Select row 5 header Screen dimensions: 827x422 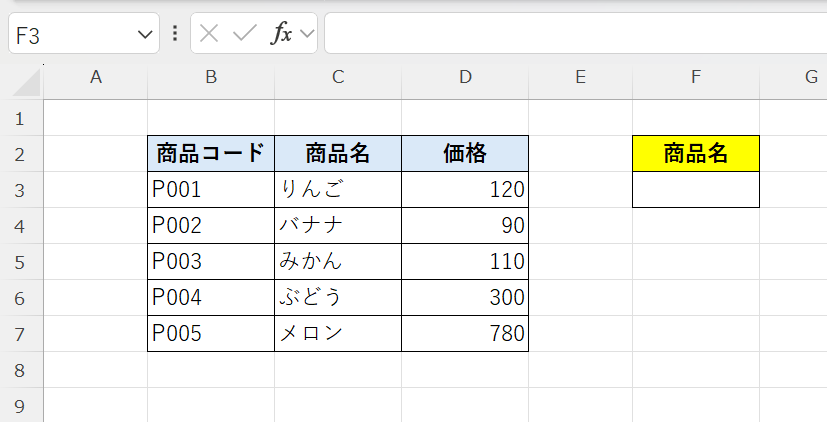[21, 261]
